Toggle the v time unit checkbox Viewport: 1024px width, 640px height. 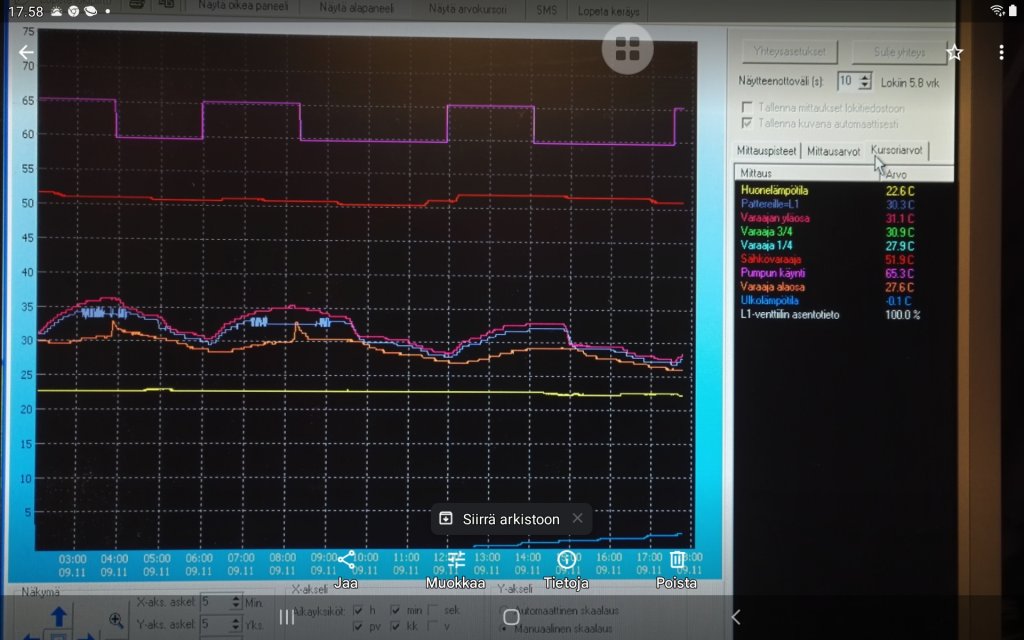(432, 626)
